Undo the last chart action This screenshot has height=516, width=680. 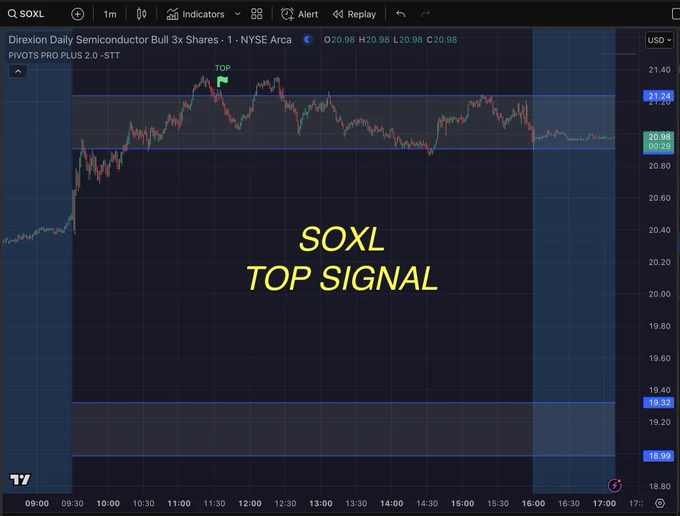(401, 14)
